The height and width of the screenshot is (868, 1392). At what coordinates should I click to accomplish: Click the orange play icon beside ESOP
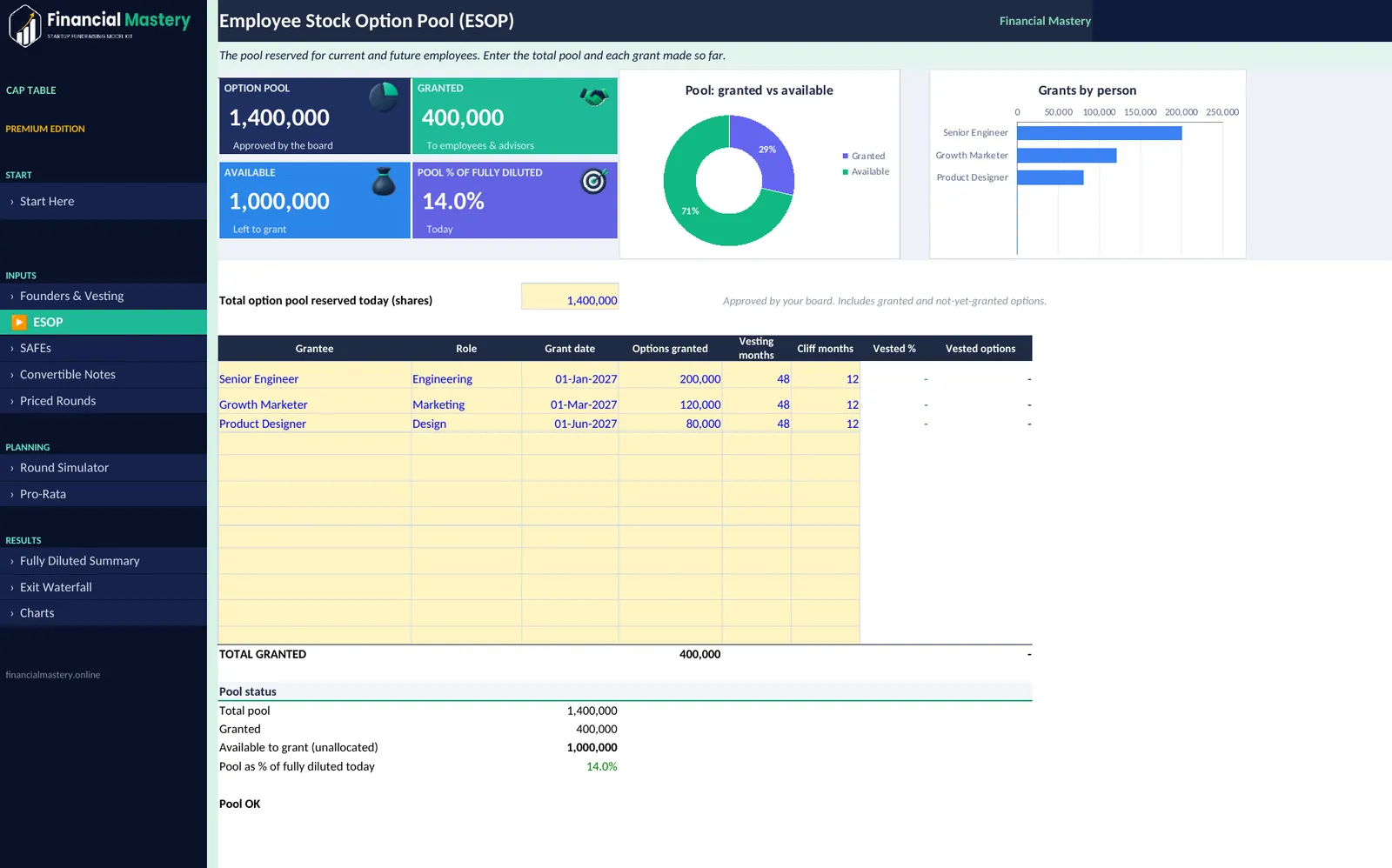point(19,322)
